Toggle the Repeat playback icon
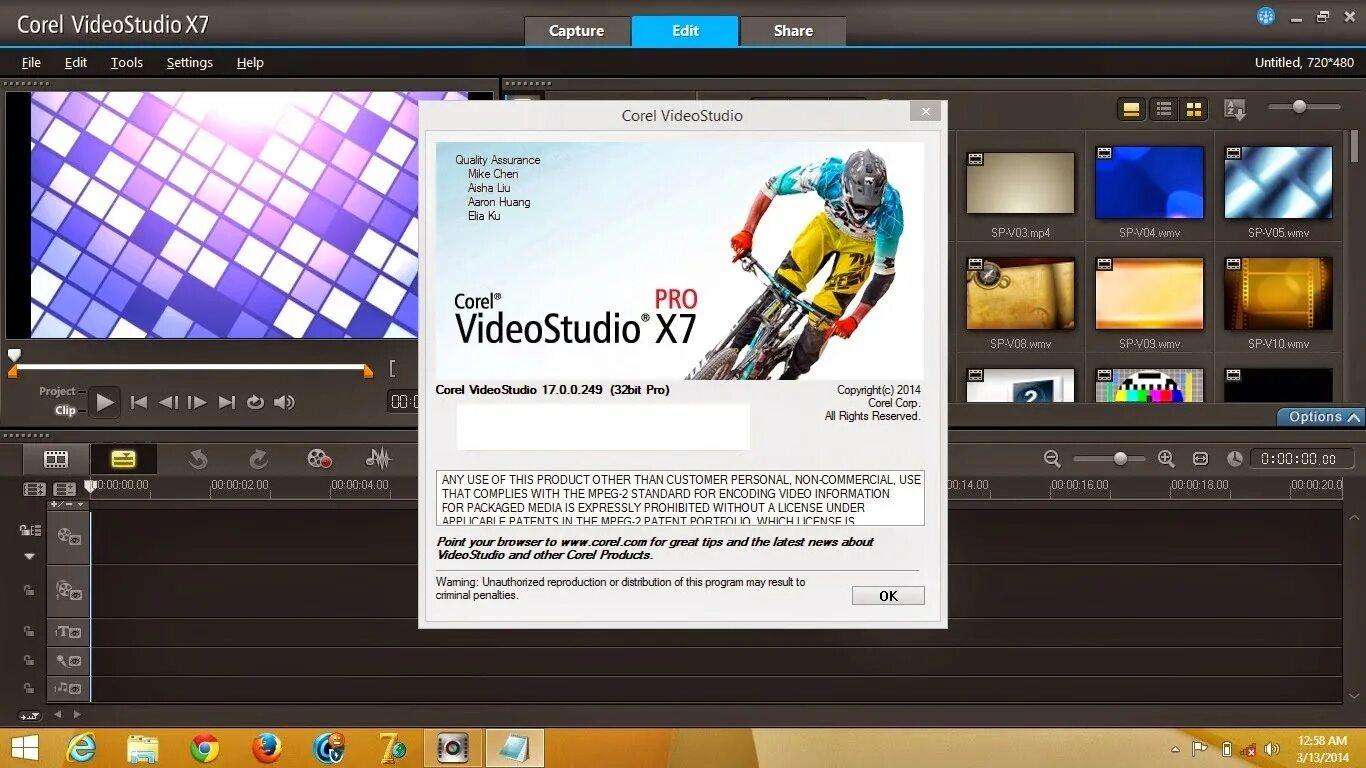This screenshot has width=1366, height=768. click(x=255, y=402)
